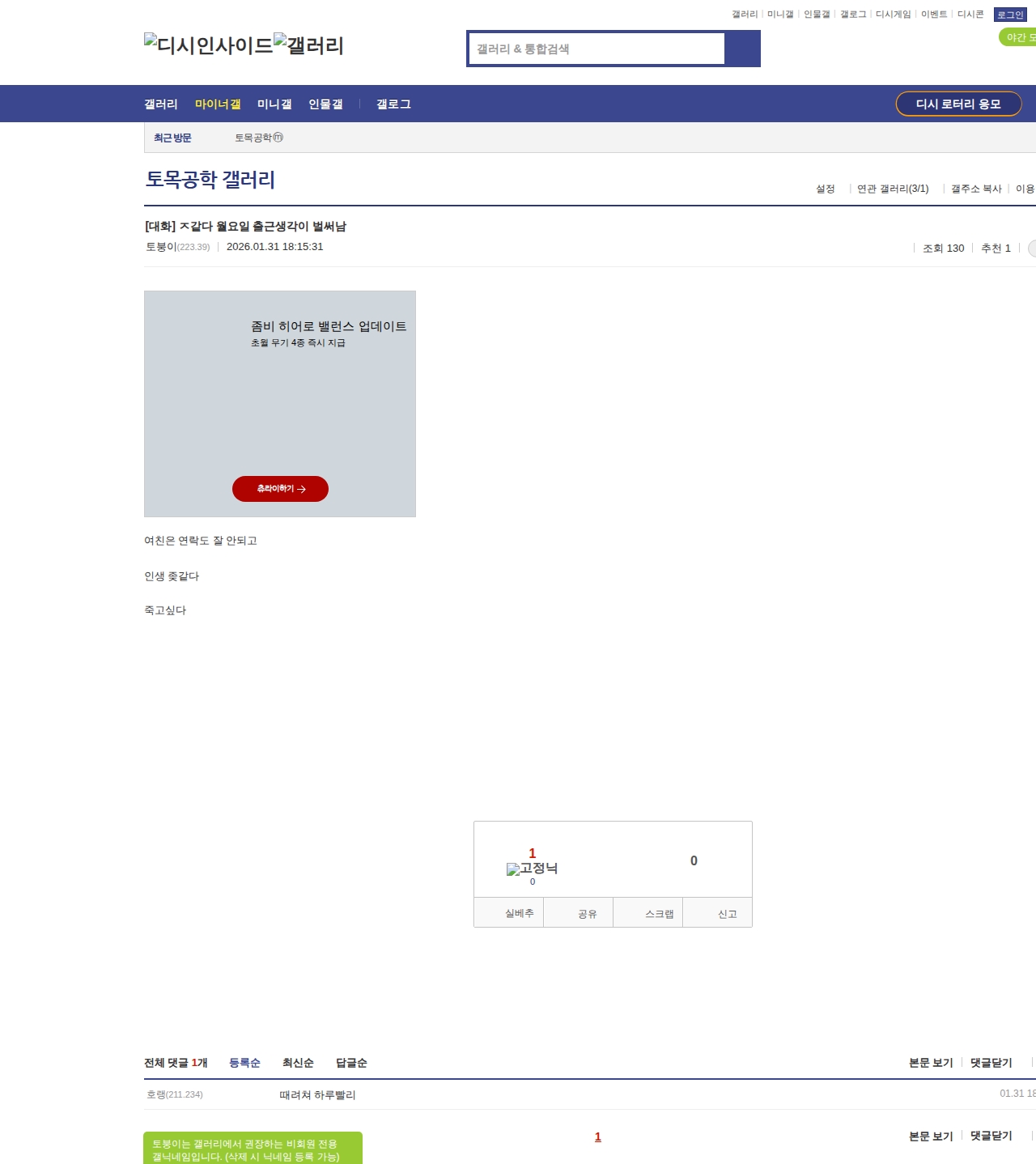The height and width of the screenshot is (1164, 1036).
Task: Expand the 연관 갤러리(3/1) list
Action: [x=893, y=189]
